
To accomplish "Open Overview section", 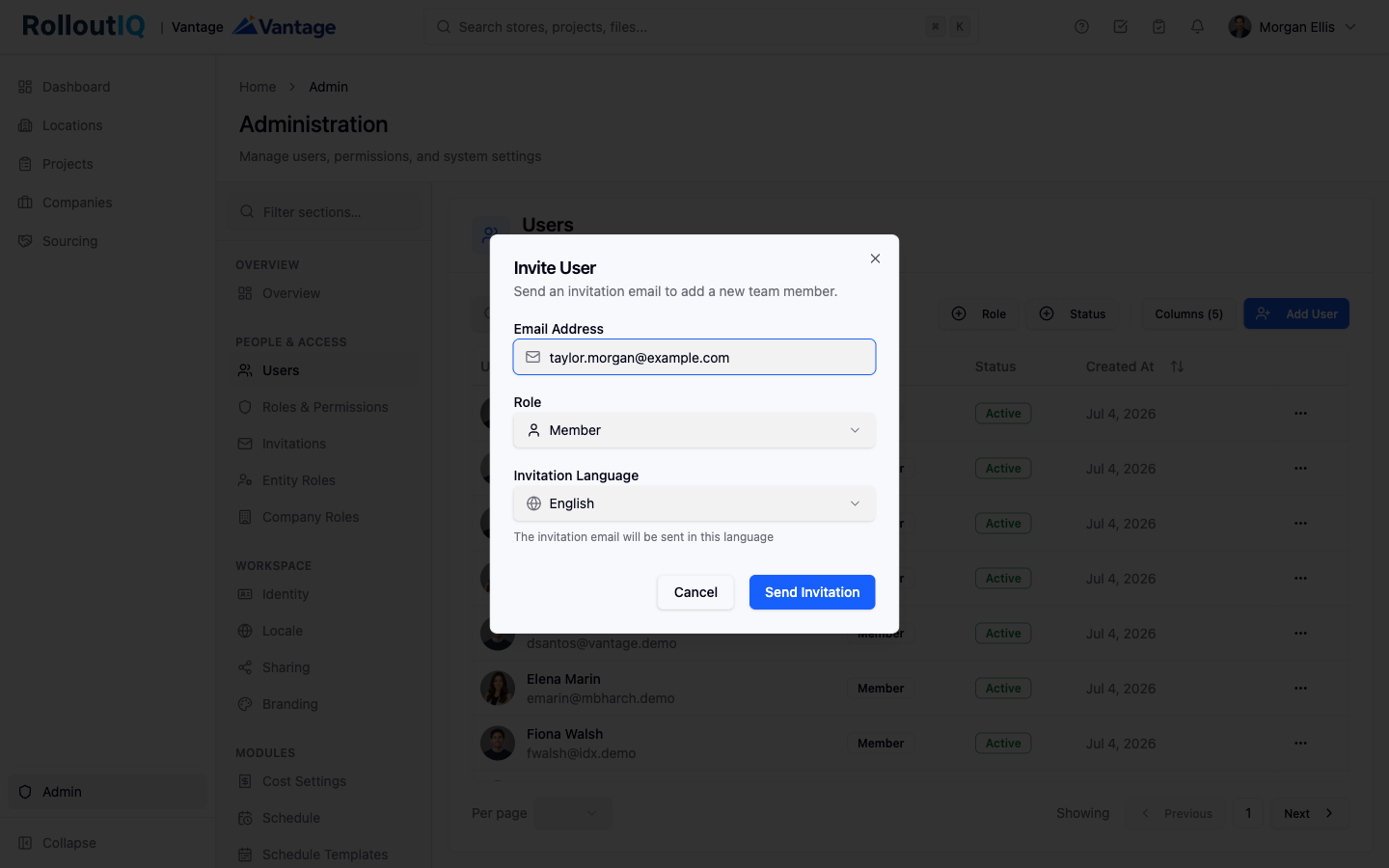I will 325,293.
